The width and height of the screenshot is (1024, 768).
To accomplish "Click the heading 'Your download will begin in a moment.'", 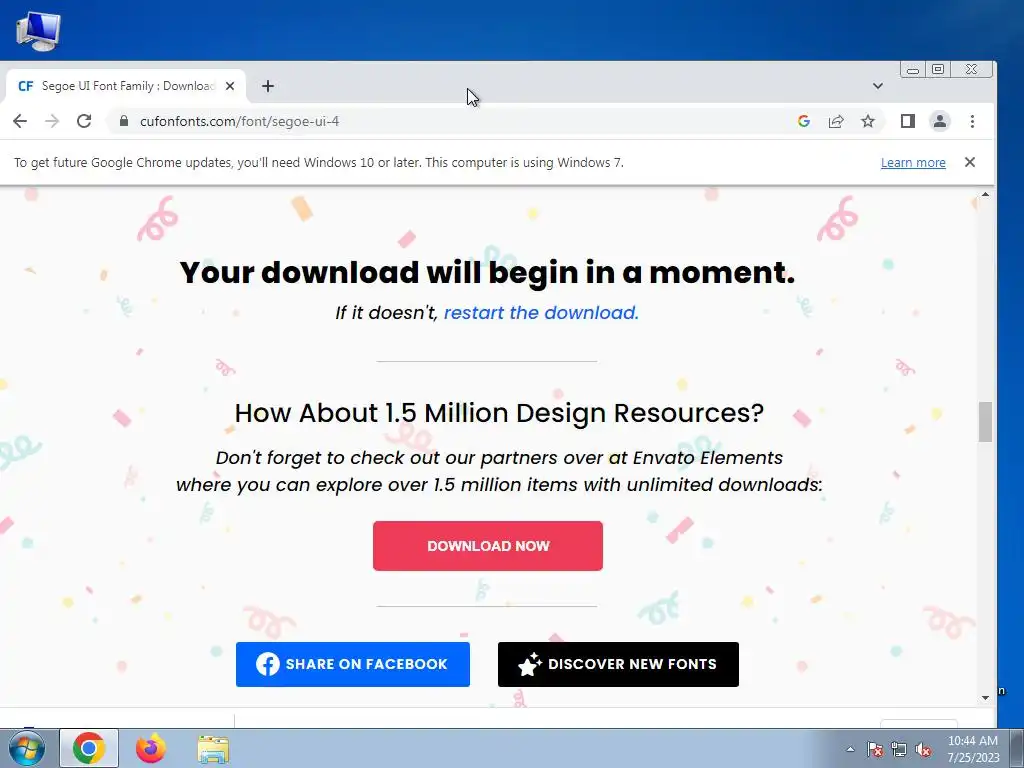I will [488, 272].
